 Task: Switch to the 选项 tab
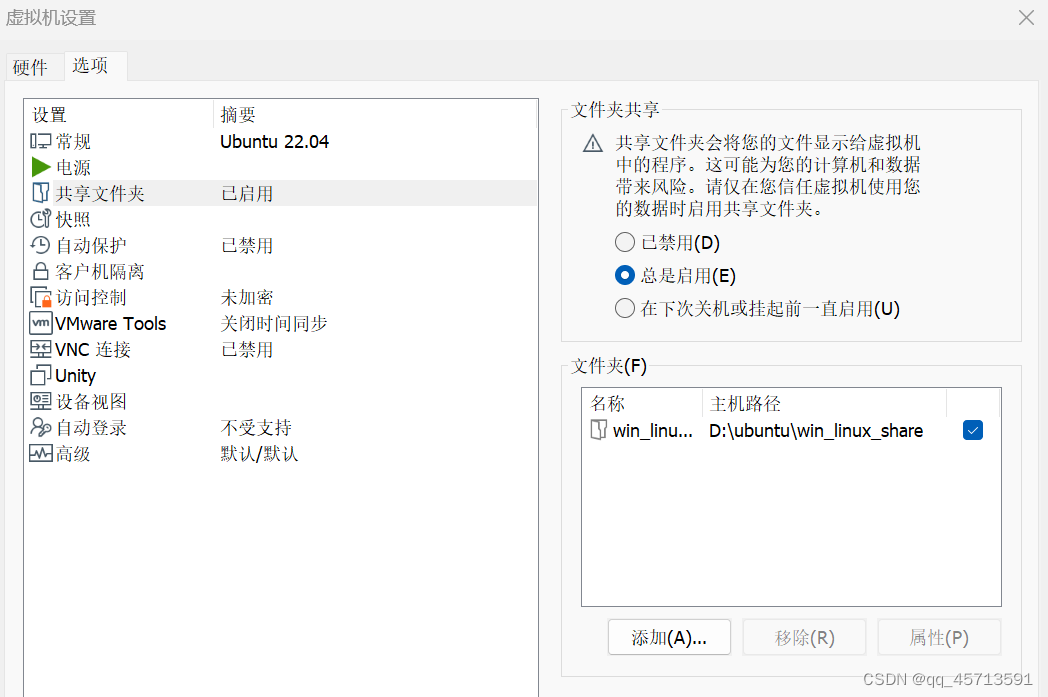tap(91, 67)
